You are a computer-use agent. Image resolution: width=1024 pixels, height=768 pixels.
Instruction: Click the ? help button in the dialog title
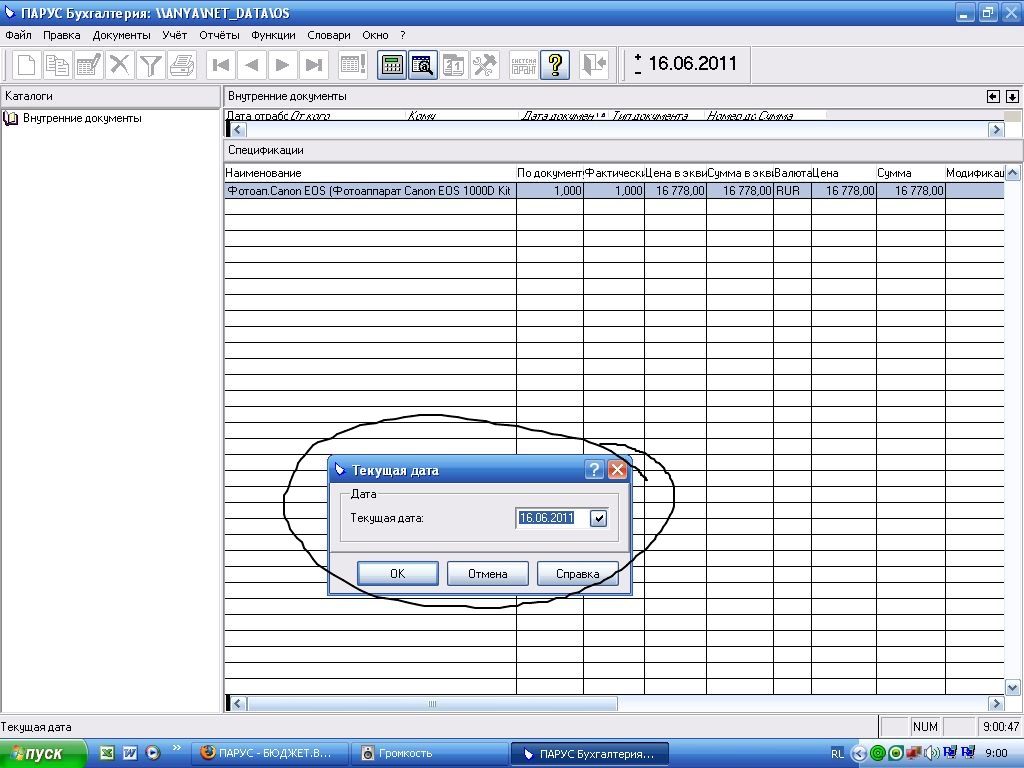pyautogui.click(x=594, y=470)
